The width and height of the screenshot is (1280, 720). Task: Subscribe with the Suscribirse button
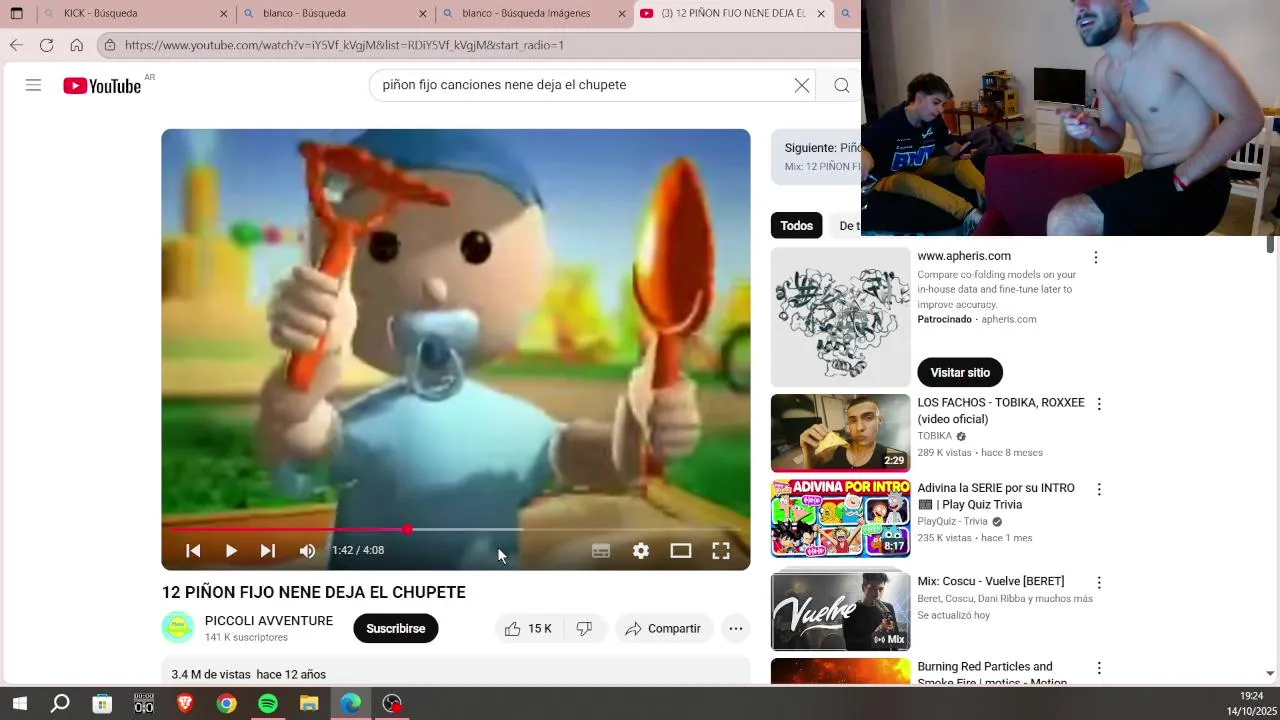pyautogui.click(x=396, y=628)
